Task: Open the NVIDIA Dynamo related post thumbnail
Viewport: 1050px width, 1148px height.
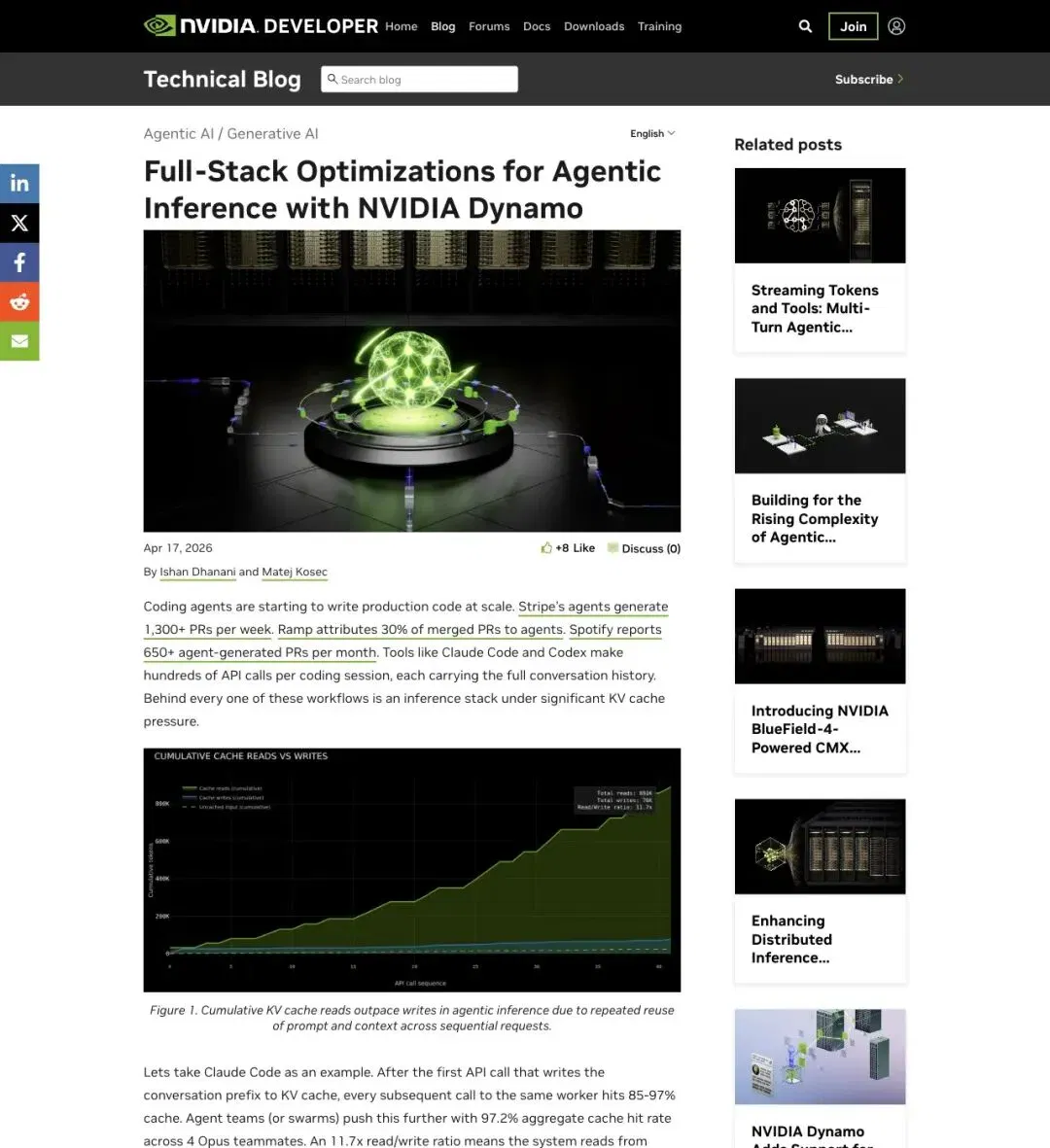Action: 820,1056
